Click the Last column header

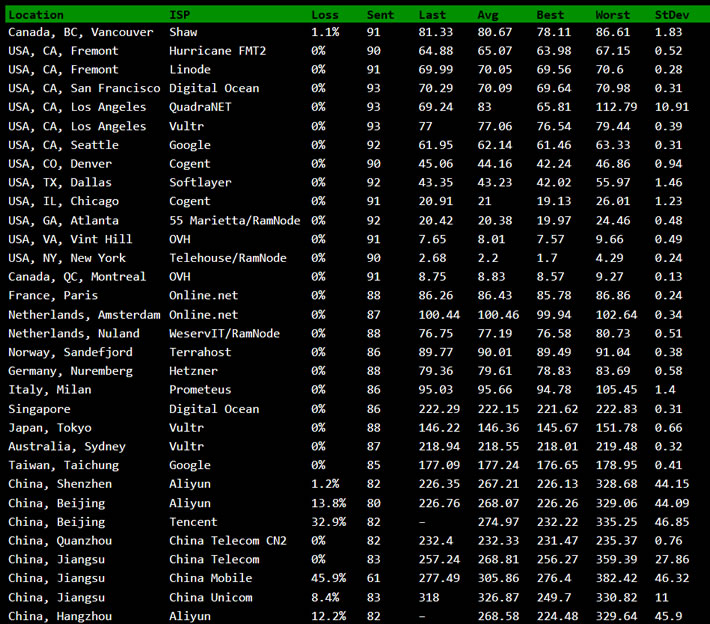point(432,15)
